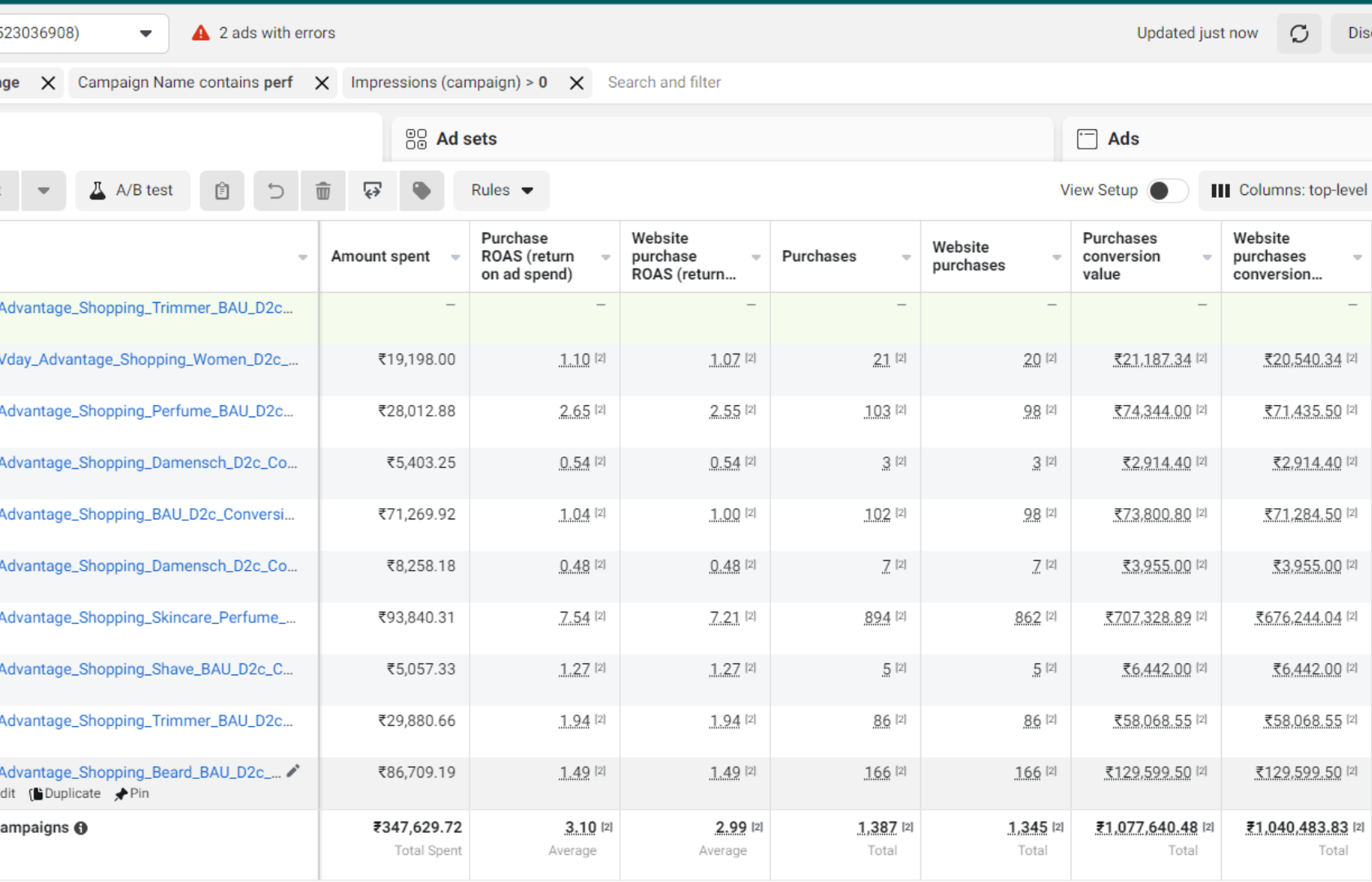Click the export/share icon in toolbar
Viewport: 1372px width, 882px height.
(372, 191)
